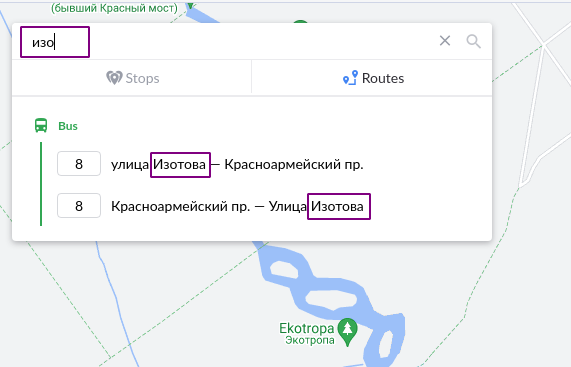Click the green Красный мост map label
Image resolution: width=571 pixels, height=367 pixels.
(x=114, y=7)
